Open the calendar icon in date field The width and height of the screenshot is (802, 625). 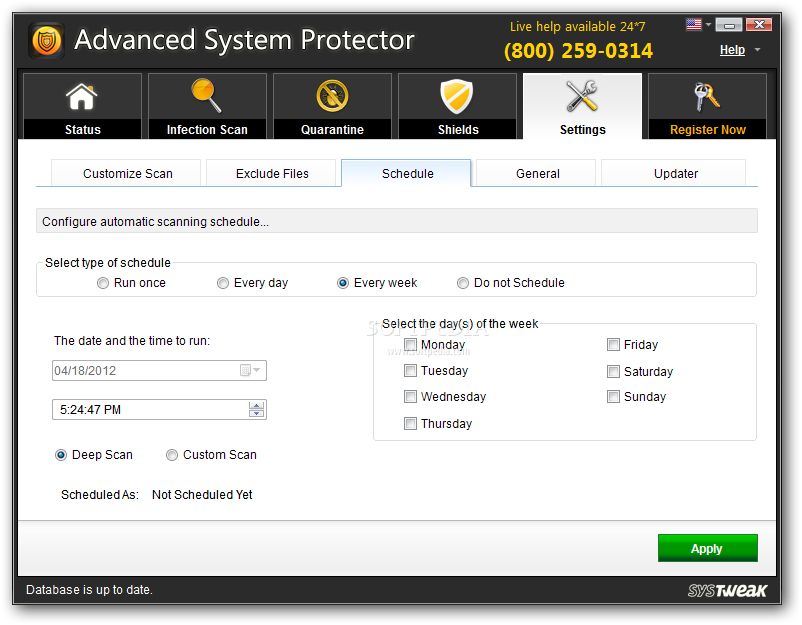point(245,370)
